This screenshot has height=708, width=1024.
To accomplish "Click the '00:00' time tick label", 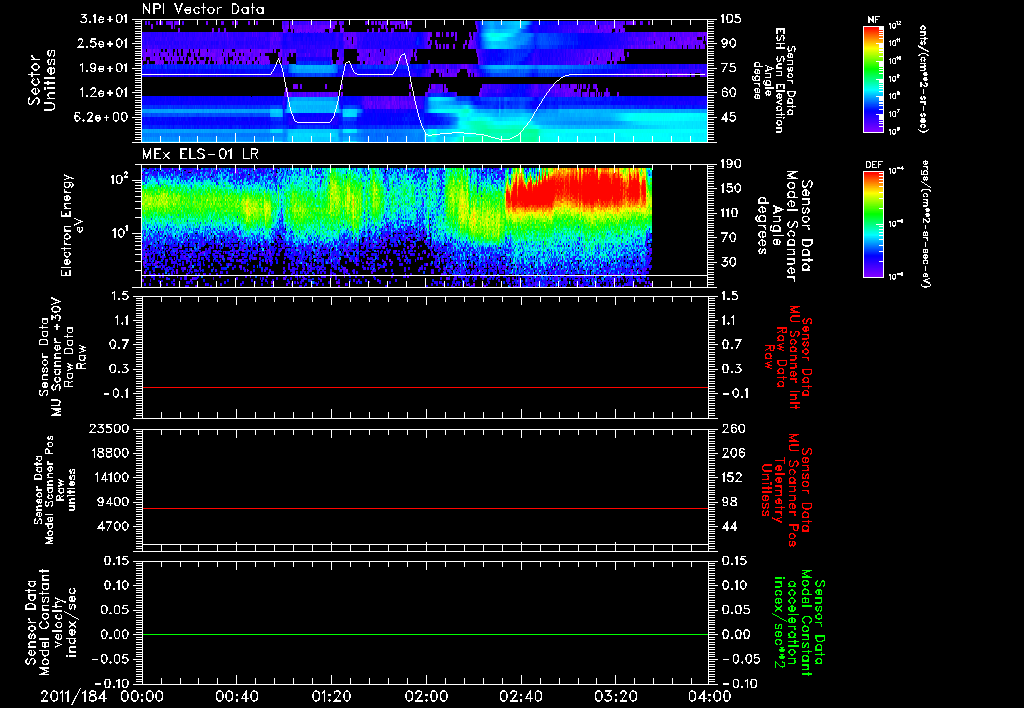I will 142,696.
